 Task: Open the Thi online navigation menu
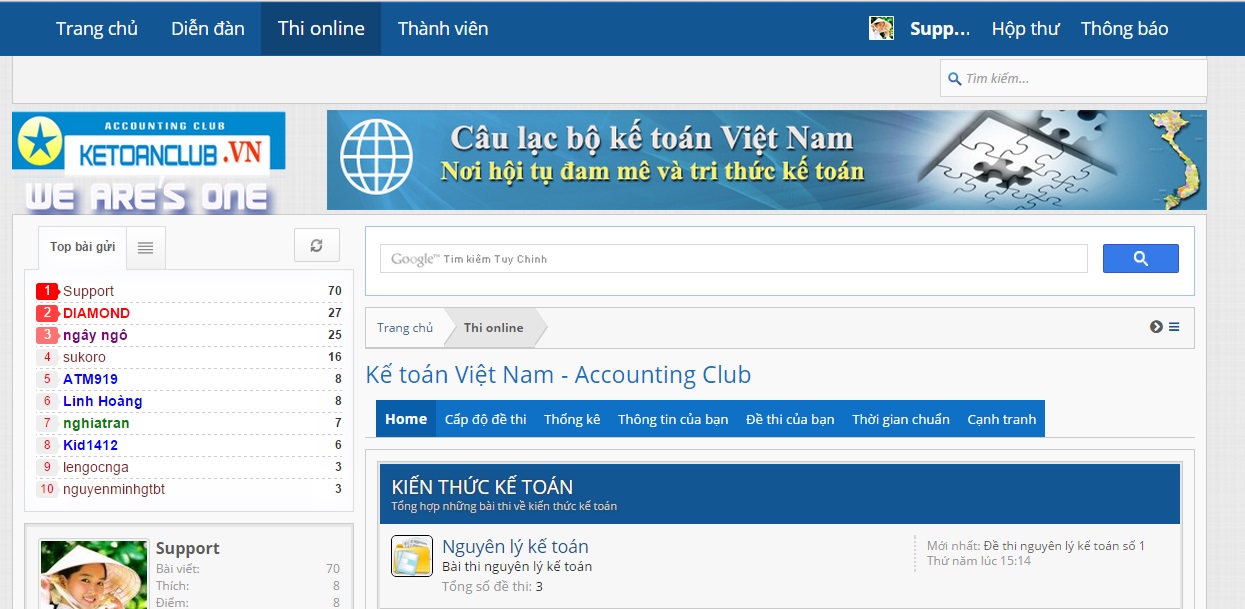pos(321,28)
